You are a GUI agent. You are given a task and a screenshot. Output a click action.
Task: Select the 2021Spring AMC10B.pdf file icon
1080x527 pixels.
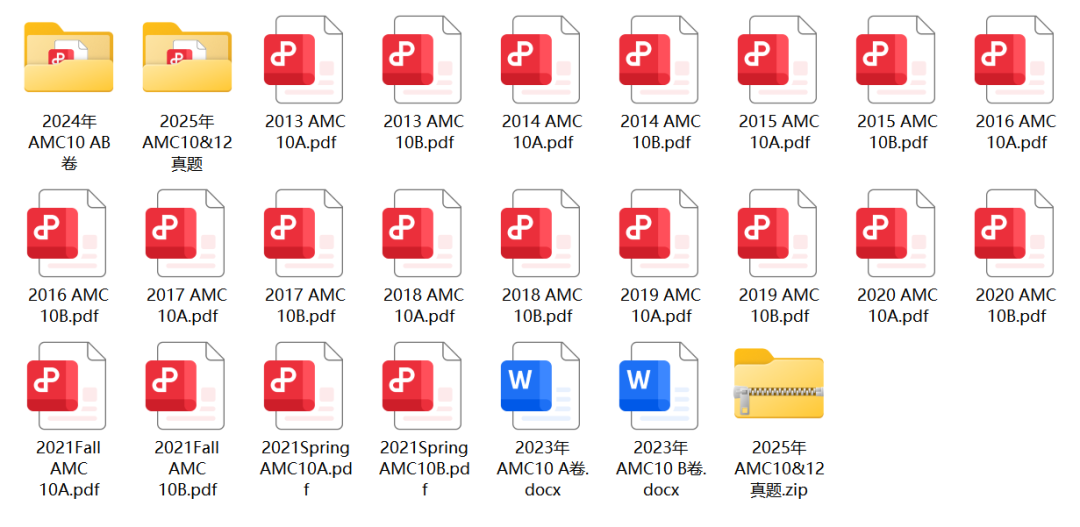422,386
